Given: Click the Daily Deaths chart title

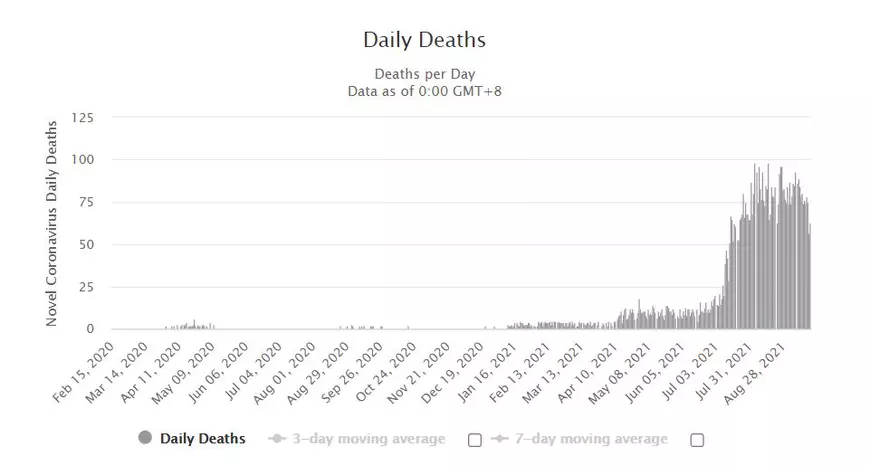Looking at the screenshot, I should tap(424, 41).
